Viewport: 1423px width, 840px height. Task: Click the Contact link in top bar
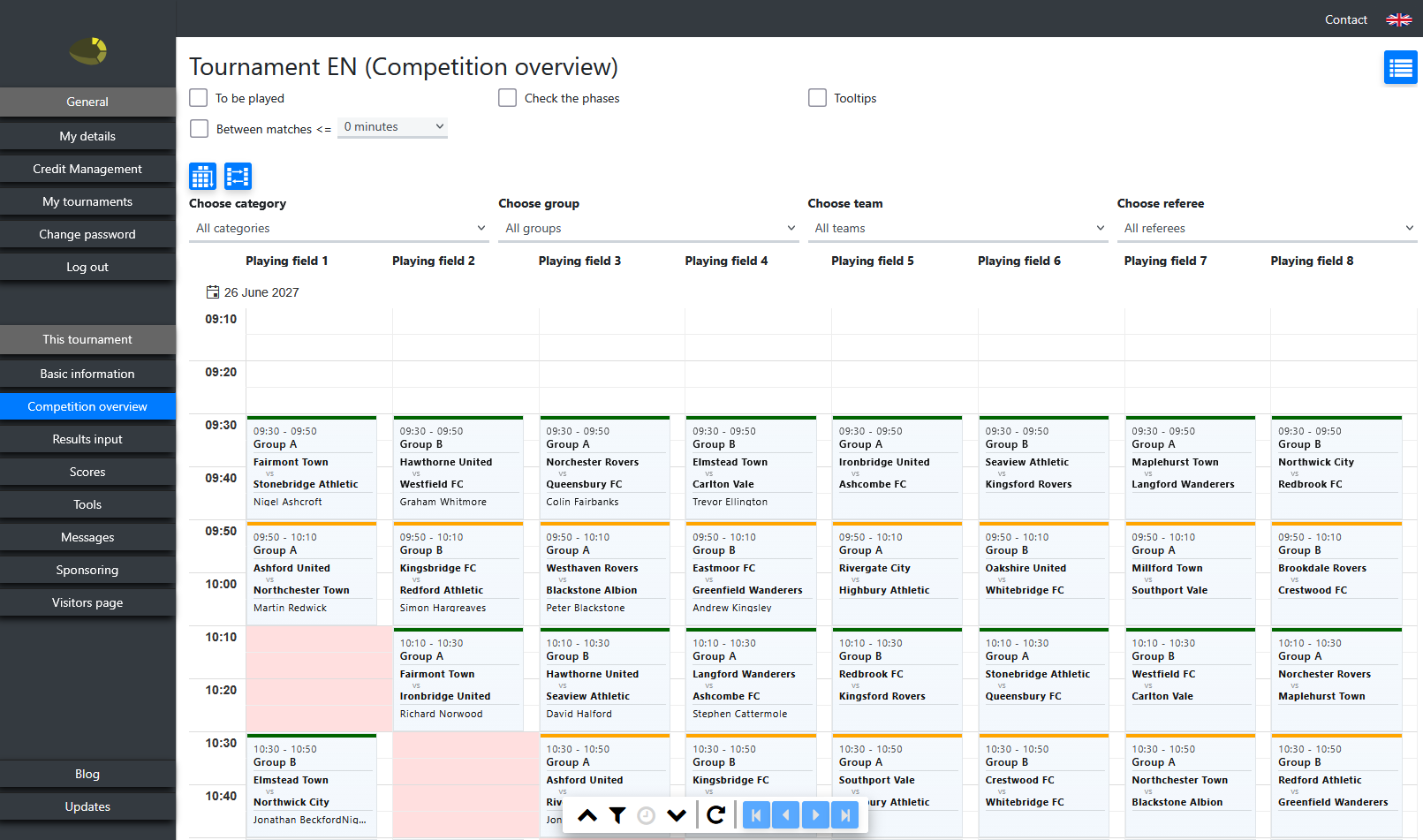tap(1345, 19)
